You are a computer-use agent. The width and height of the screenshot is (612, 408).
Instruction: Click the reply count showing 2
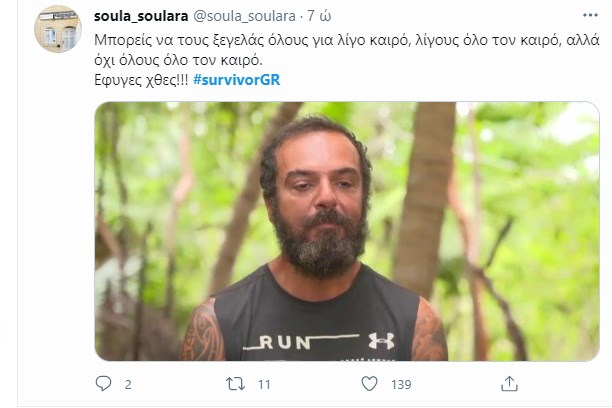(x=128, y=385)
